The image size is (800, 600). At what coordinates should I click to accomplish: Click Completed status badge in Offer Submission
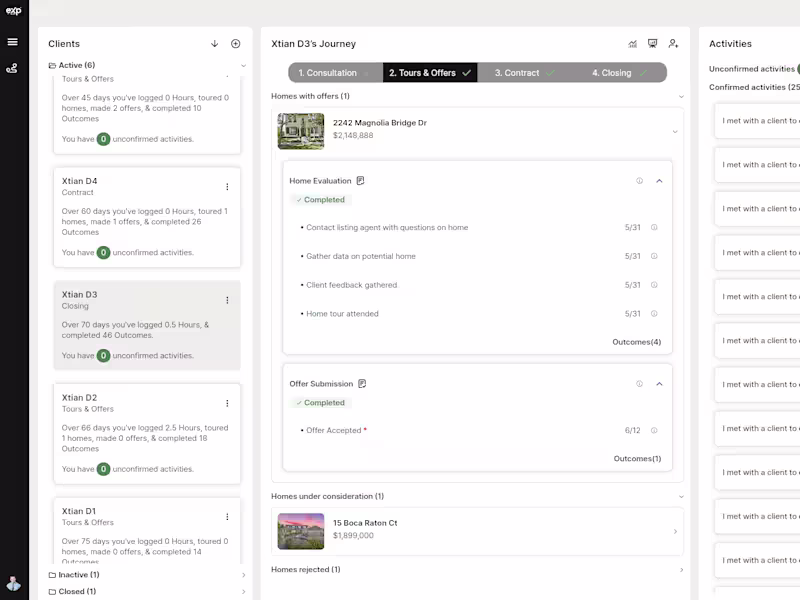[x=320, y=403]
